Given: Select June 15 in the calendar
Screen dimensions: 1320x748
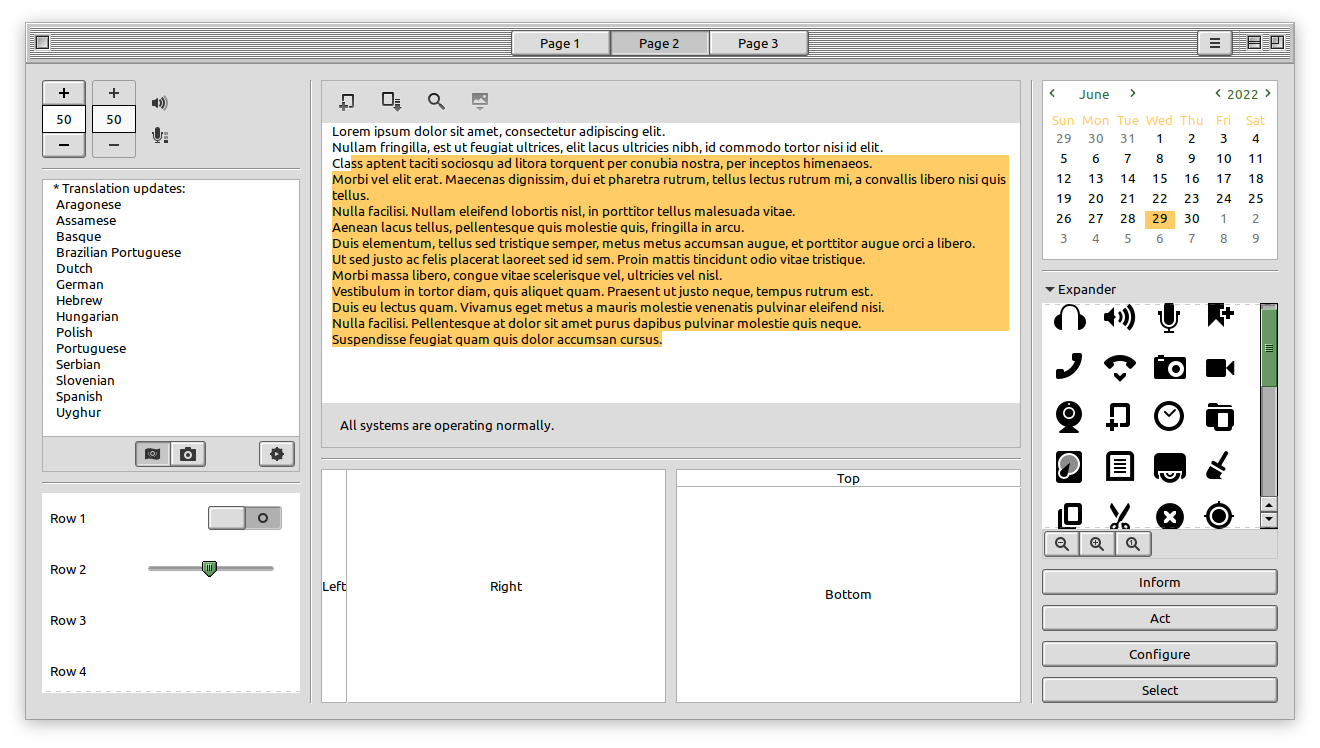Looking at the screenshot, I should 1160,178.
